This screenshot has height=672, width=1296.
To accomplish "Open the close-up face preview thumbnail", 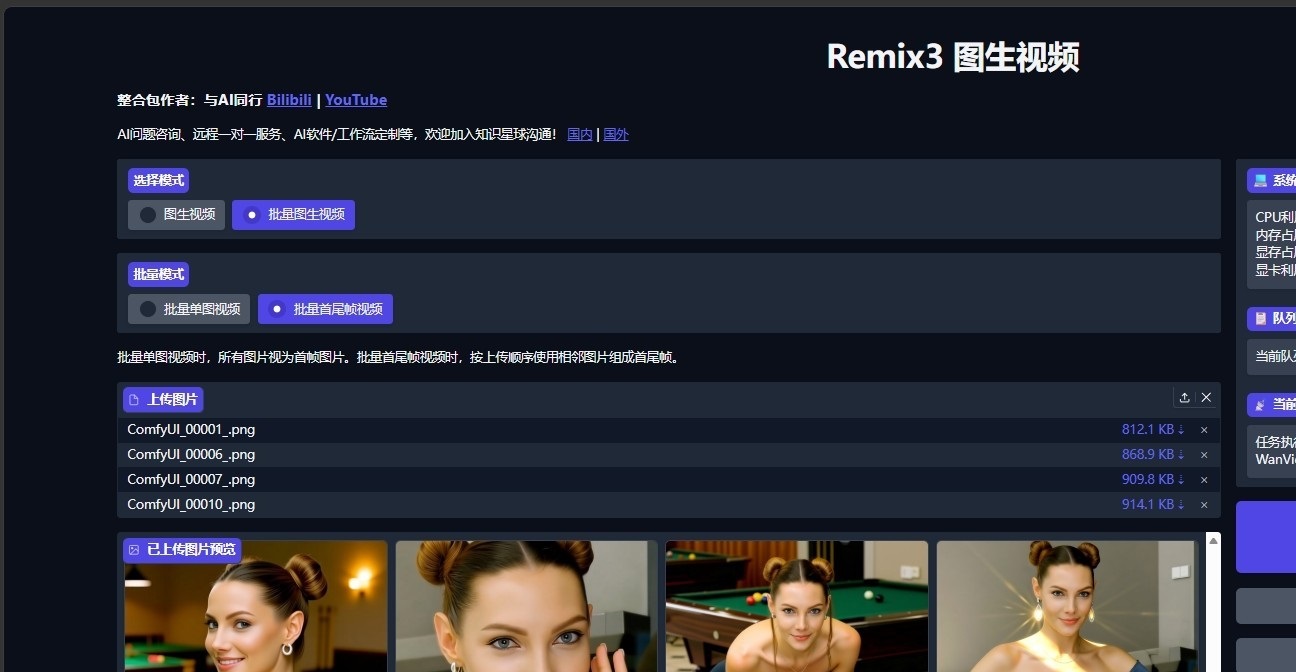I will [x=527, y=606].
